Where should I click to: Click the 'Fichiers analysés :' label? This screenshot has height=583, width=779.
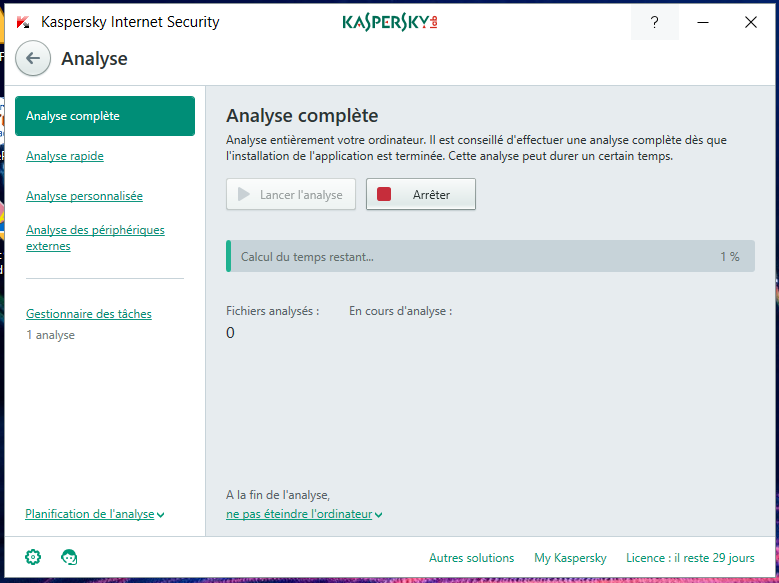tap(273, 311)
